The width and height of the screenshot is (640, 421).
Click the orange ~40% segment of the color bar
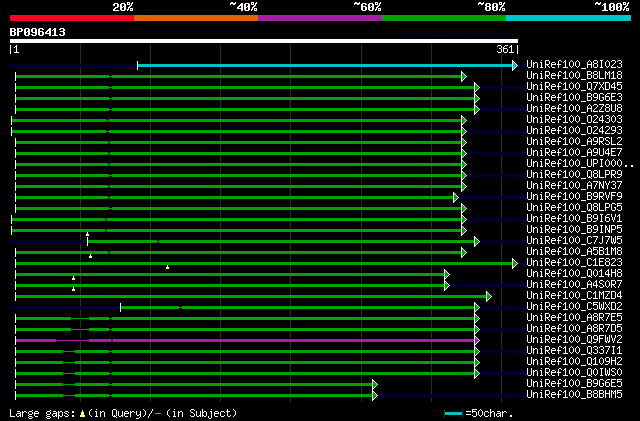pos(196,18)
